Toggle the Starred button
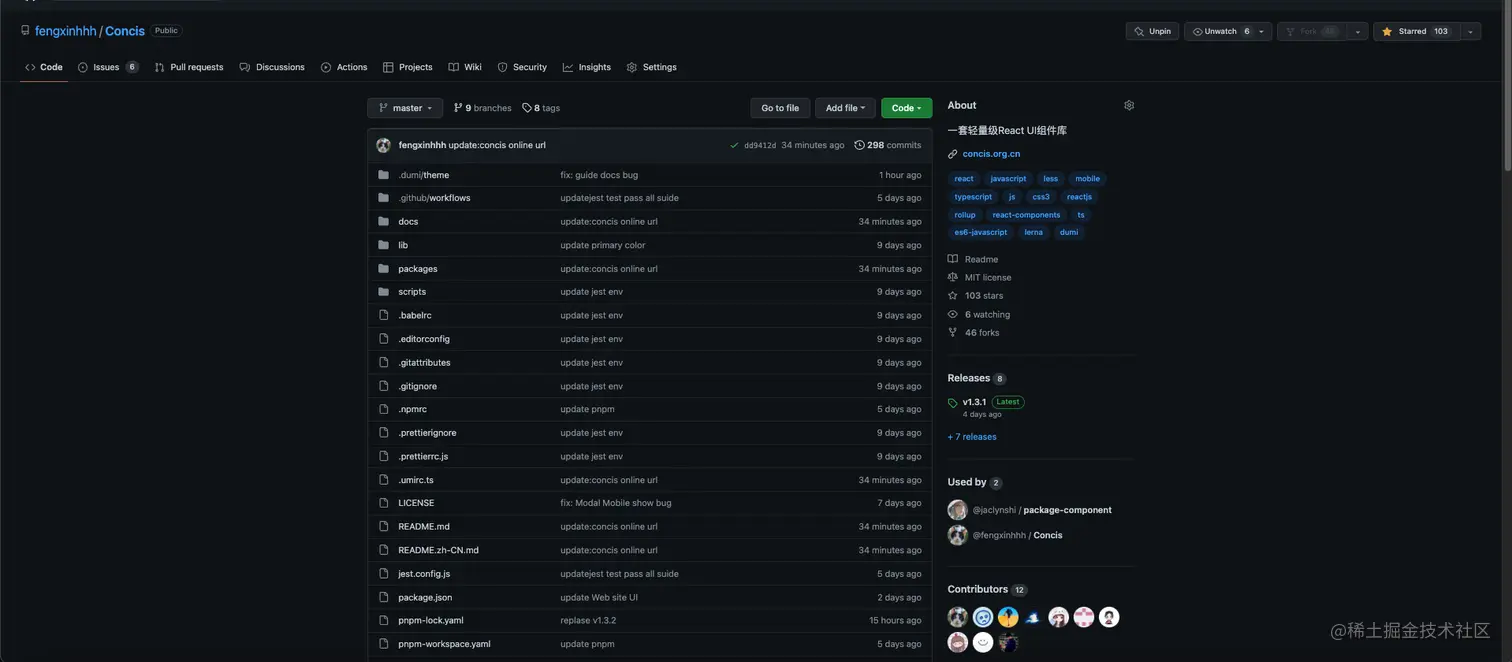The height and width of the screenshot is (662, 1512). (x=1416, y=31)
